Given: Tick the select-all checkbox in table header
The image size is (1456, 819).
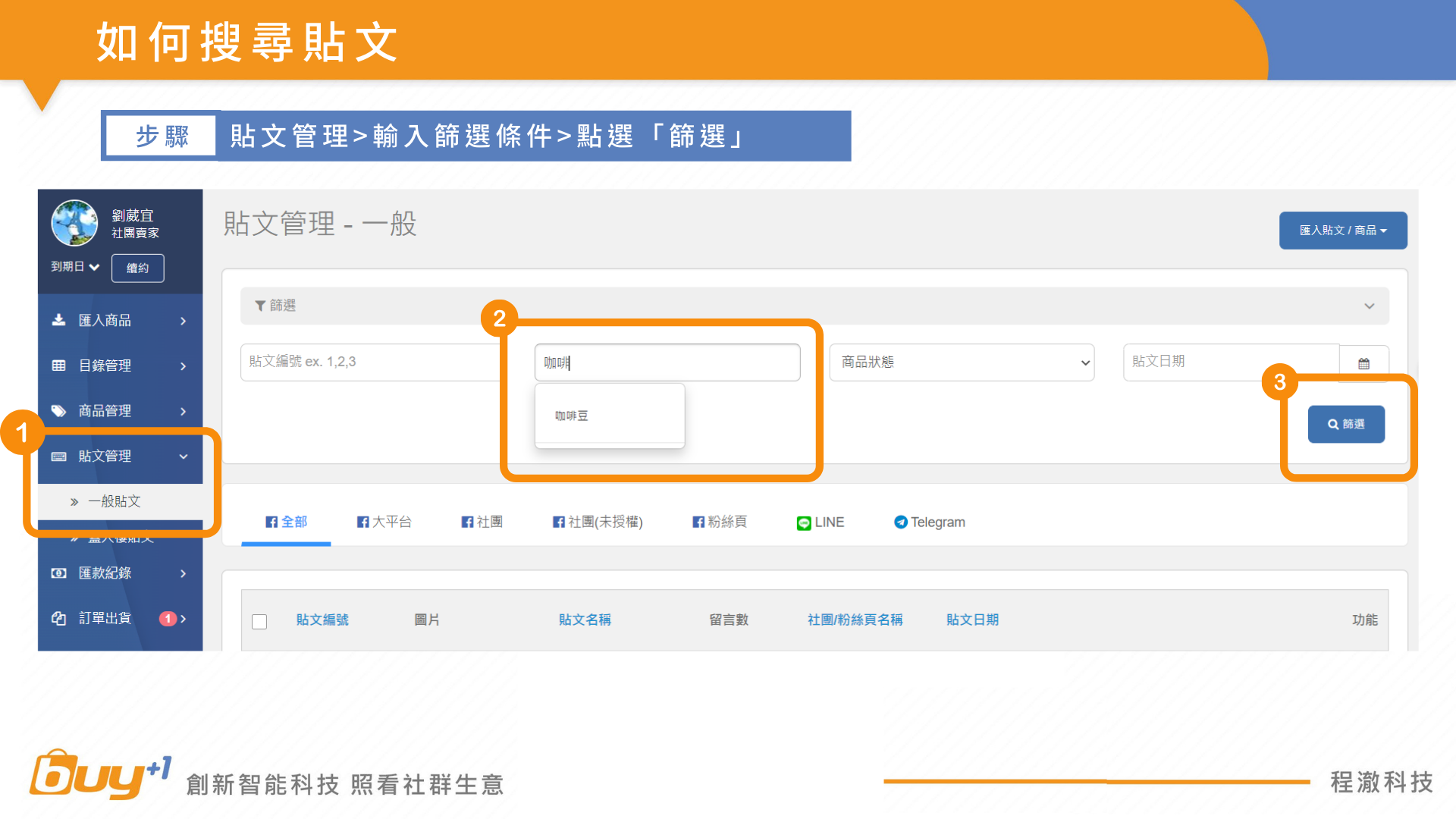Looking at the screenshot, I should coord(259,622).
